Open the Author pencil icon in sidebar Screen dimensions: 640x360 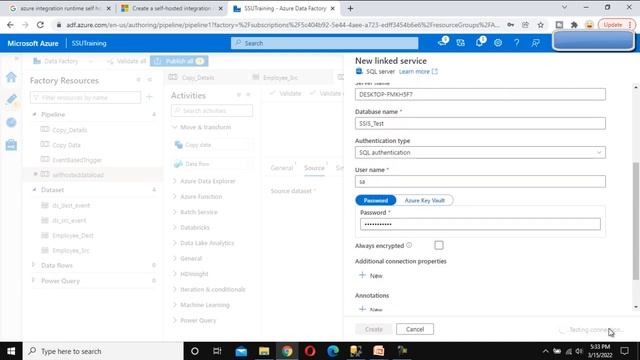[x=11, y=99]
